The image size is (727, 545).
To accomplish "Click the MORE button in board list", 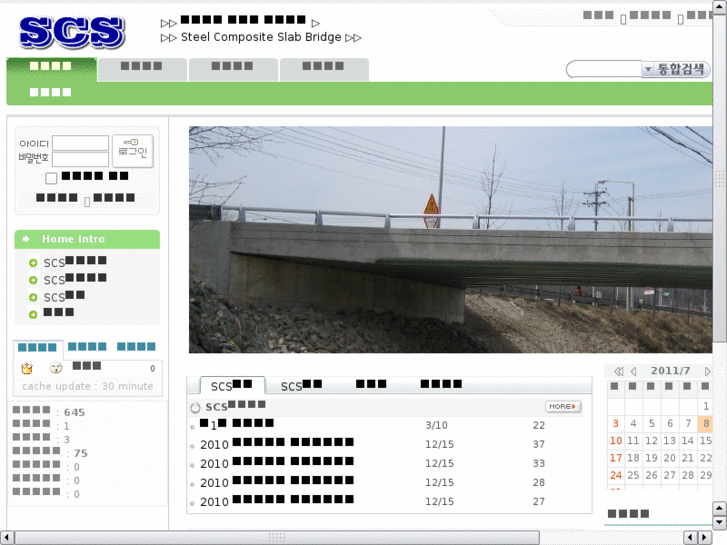I will point(562,407).
